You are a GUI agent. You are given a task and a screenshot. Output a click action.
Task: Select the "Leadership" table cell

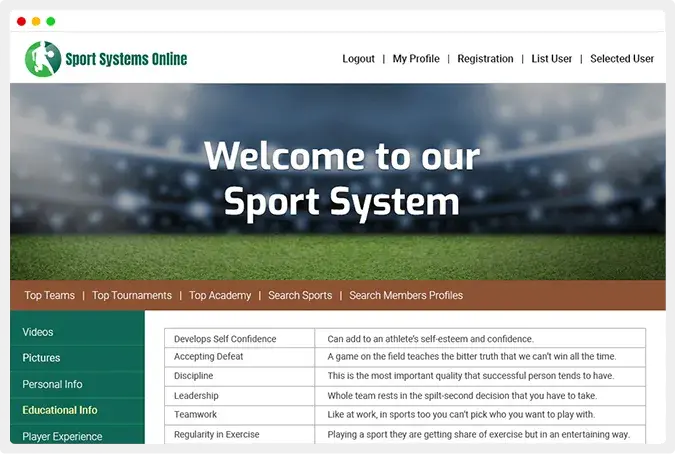[x=239, y=395]
